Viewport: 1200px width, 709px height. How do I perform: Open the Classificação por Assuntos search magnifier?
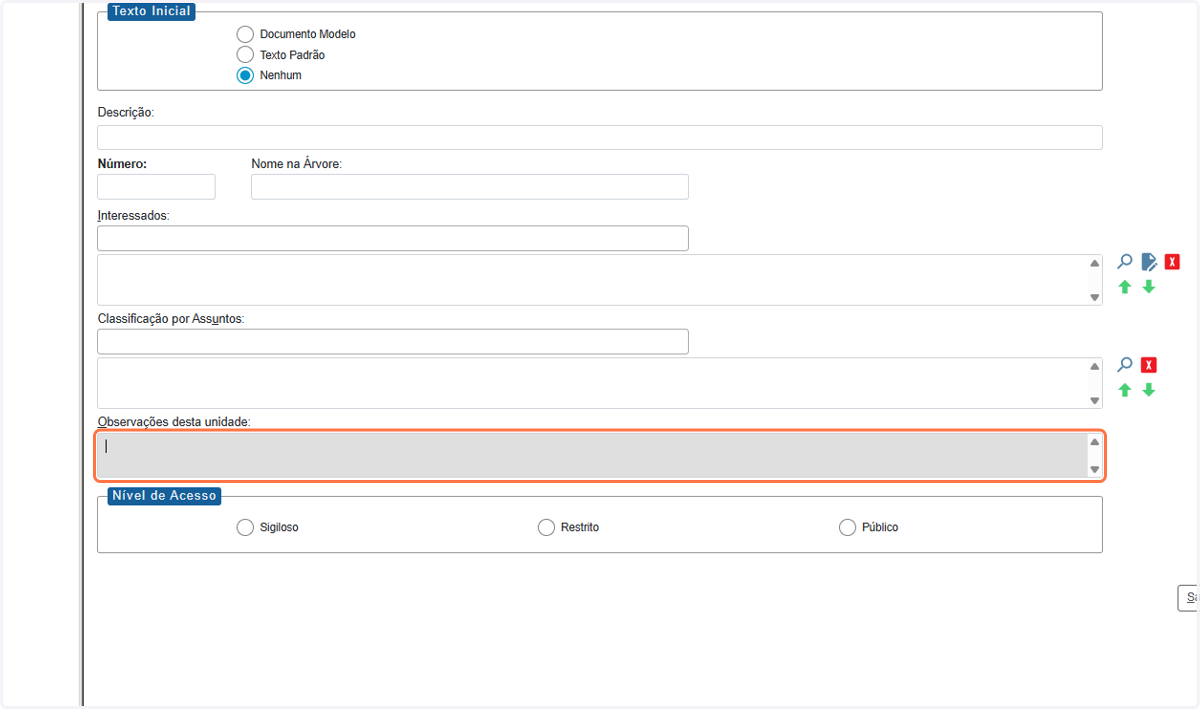click(1125, 365)
